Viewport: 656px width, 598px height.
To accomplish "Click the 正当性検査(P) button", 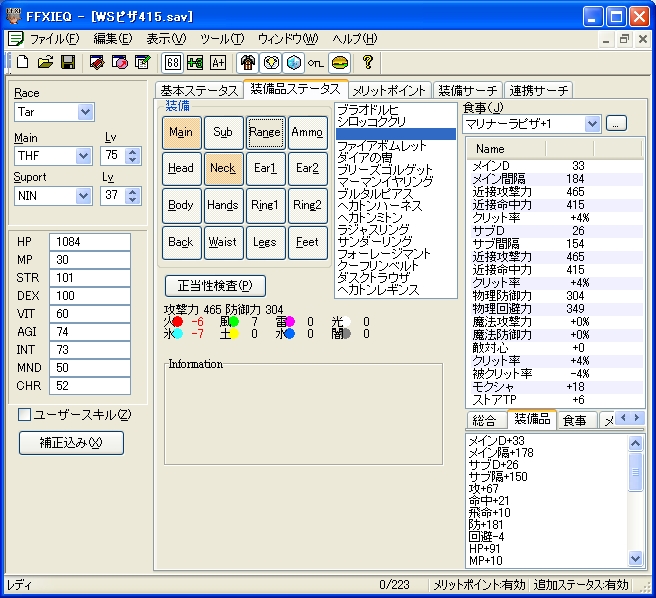I will pyautogui.click(x=215, y=286).
